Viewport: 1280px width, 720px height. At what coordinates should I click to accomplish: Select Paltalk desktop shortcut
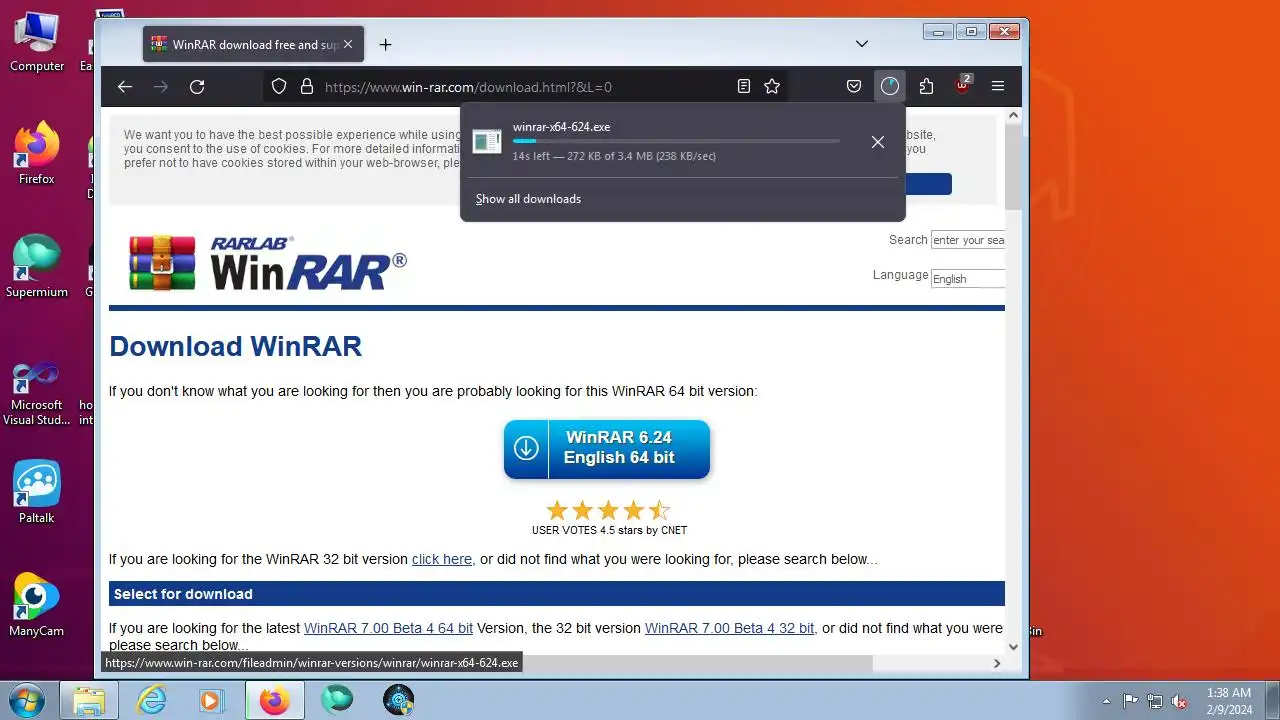37,492
